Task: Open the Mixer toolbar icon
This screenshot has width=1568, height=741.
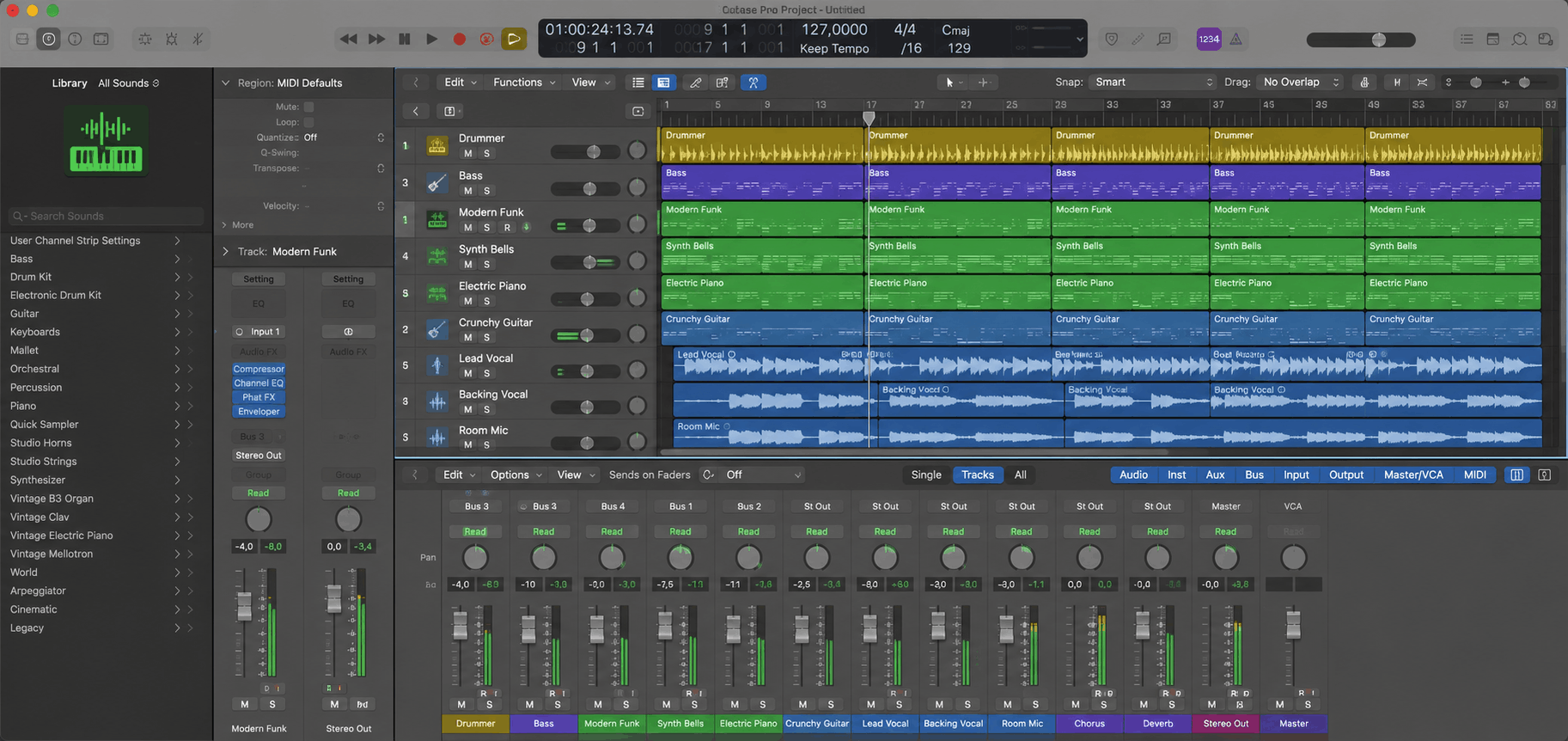Action: pos(171,39)
